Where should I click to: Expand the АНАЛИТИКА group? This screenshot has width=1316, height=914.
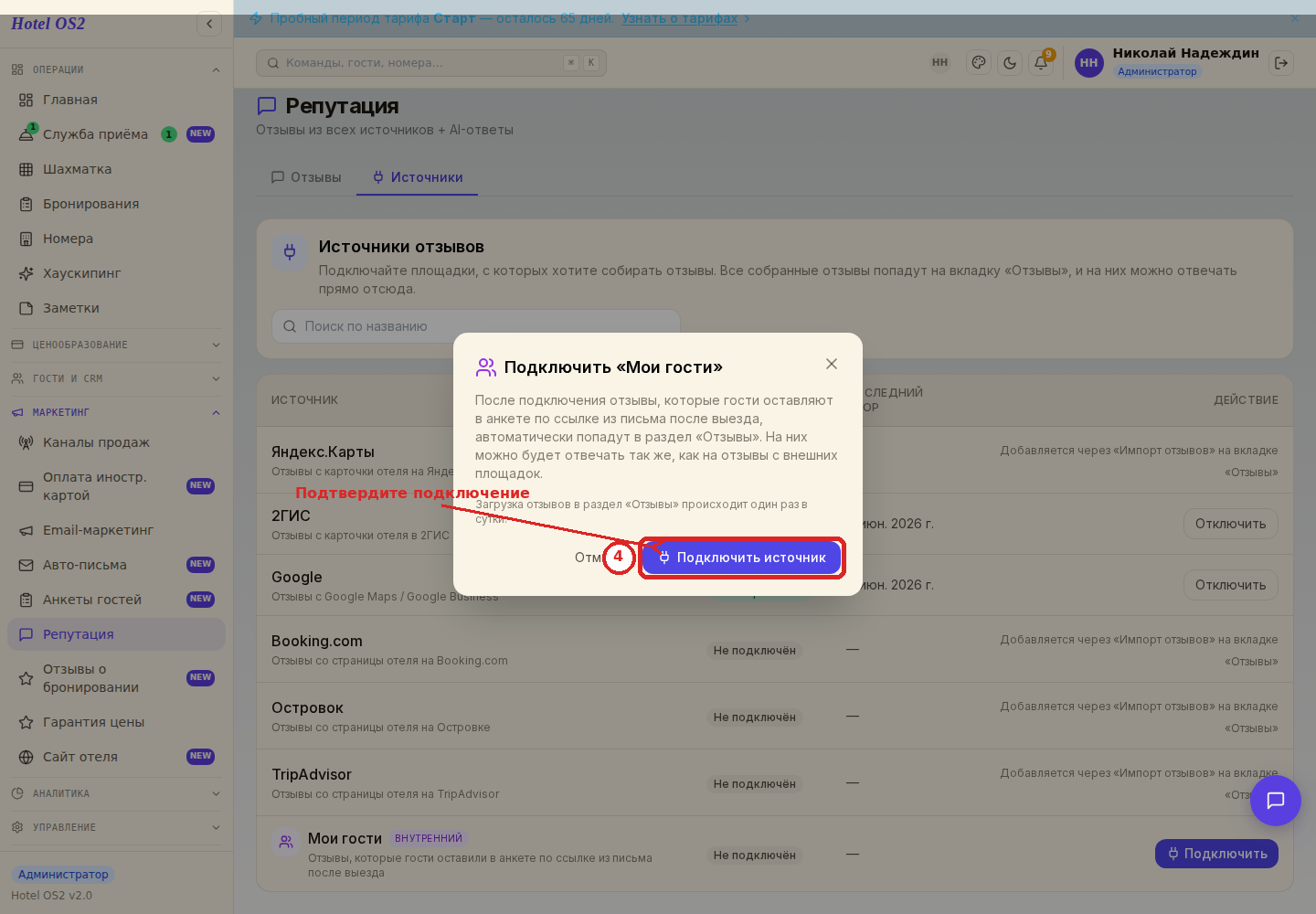click(116, 793)
